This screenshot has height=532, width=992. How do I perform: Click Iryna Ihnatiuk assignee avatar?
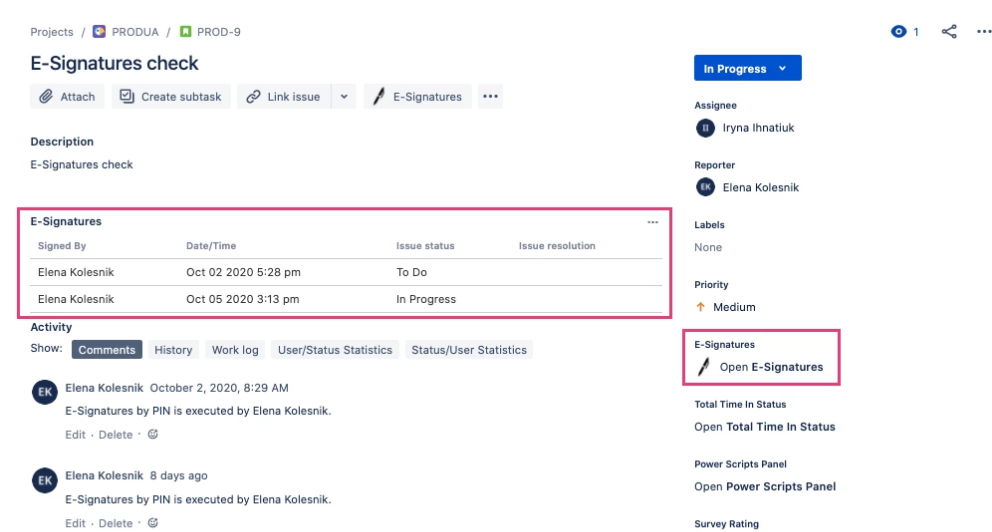705,128
